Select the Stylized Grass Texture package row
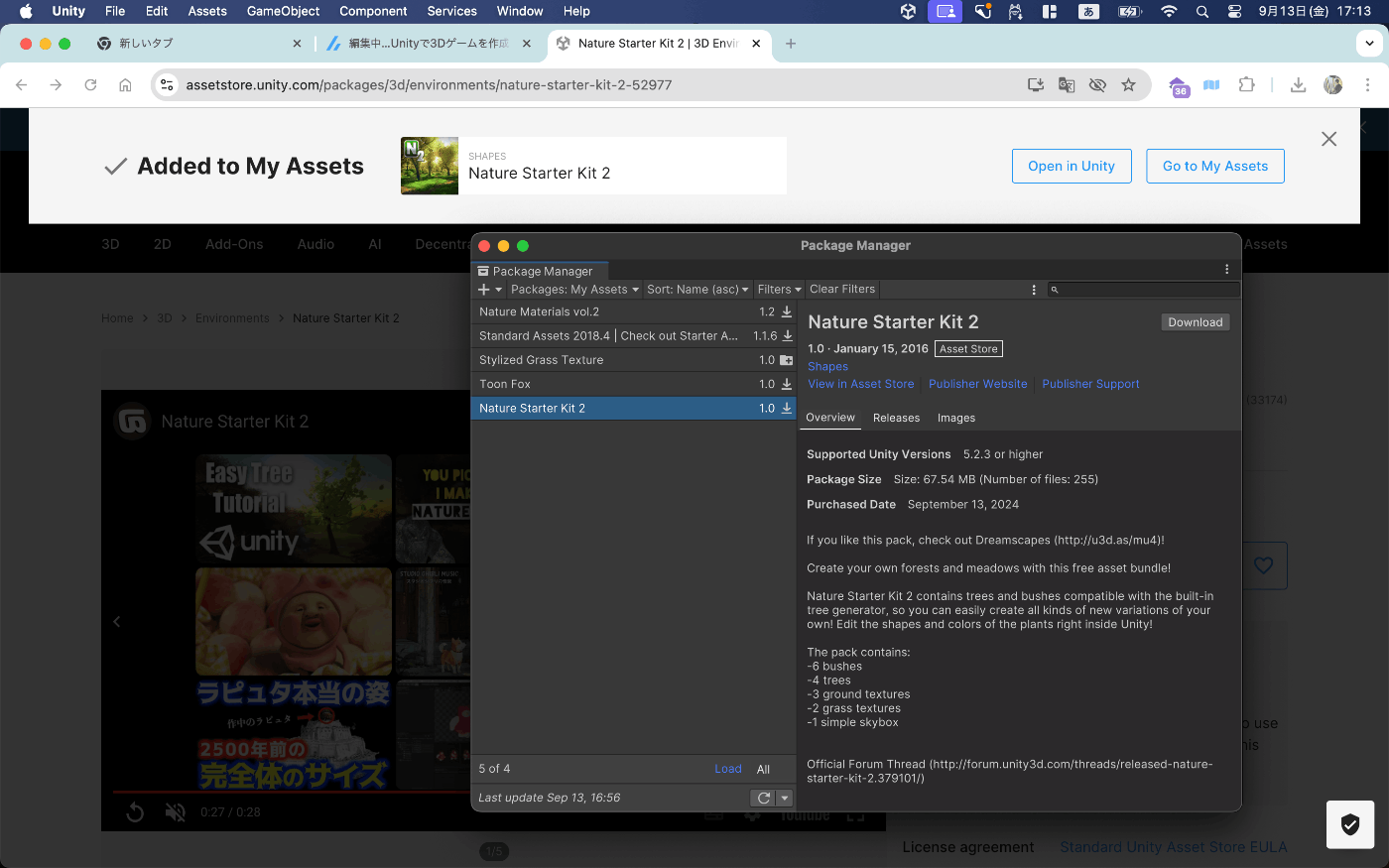Image resolution: width=1389 pixels, height=868 pixels. click(634, 360)
